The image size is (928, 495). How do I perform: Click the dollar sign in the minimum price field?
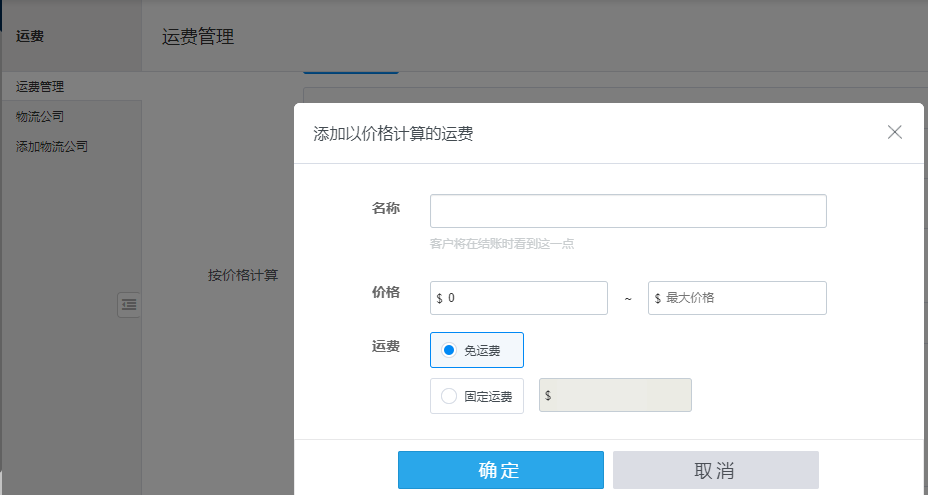440,298
